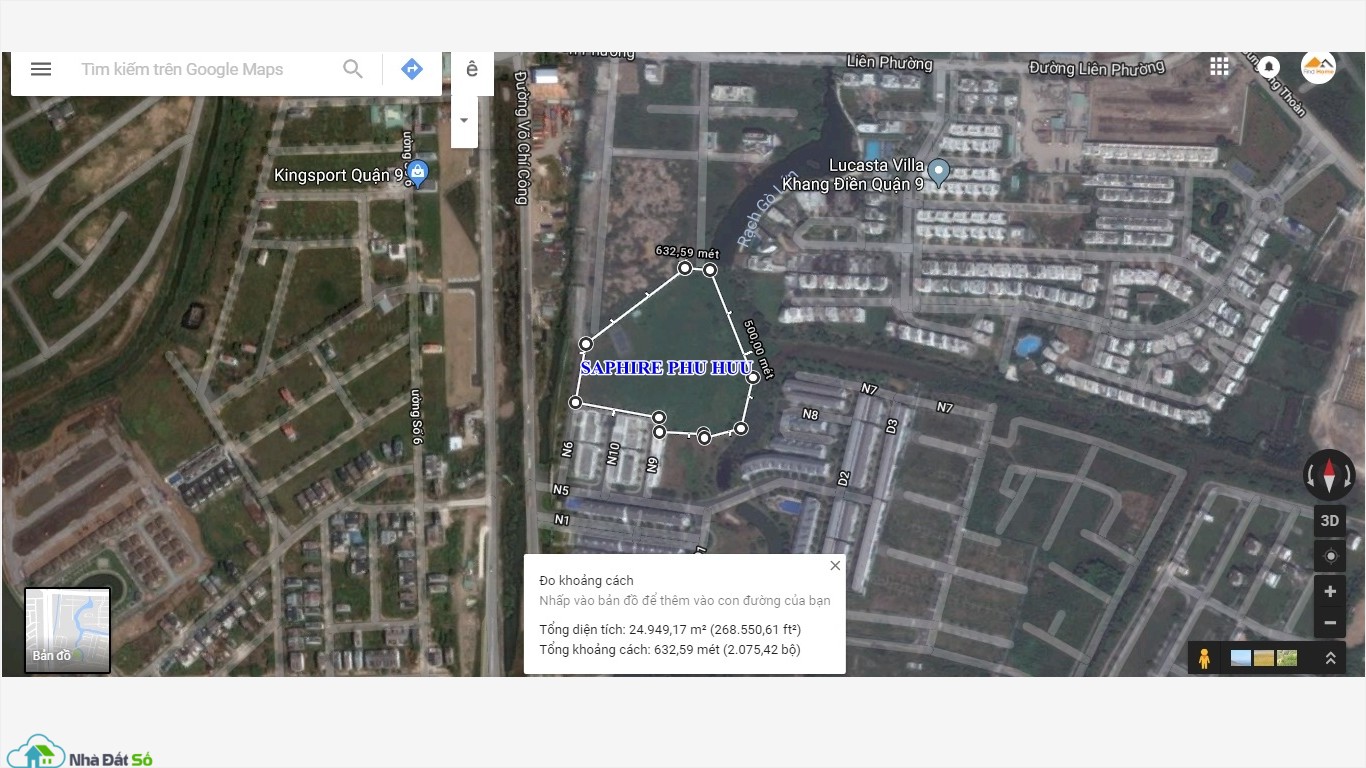Viewport: 1366px width, 768px height.
Task: Click the 'N8' street label
Action: pos(811,415)
